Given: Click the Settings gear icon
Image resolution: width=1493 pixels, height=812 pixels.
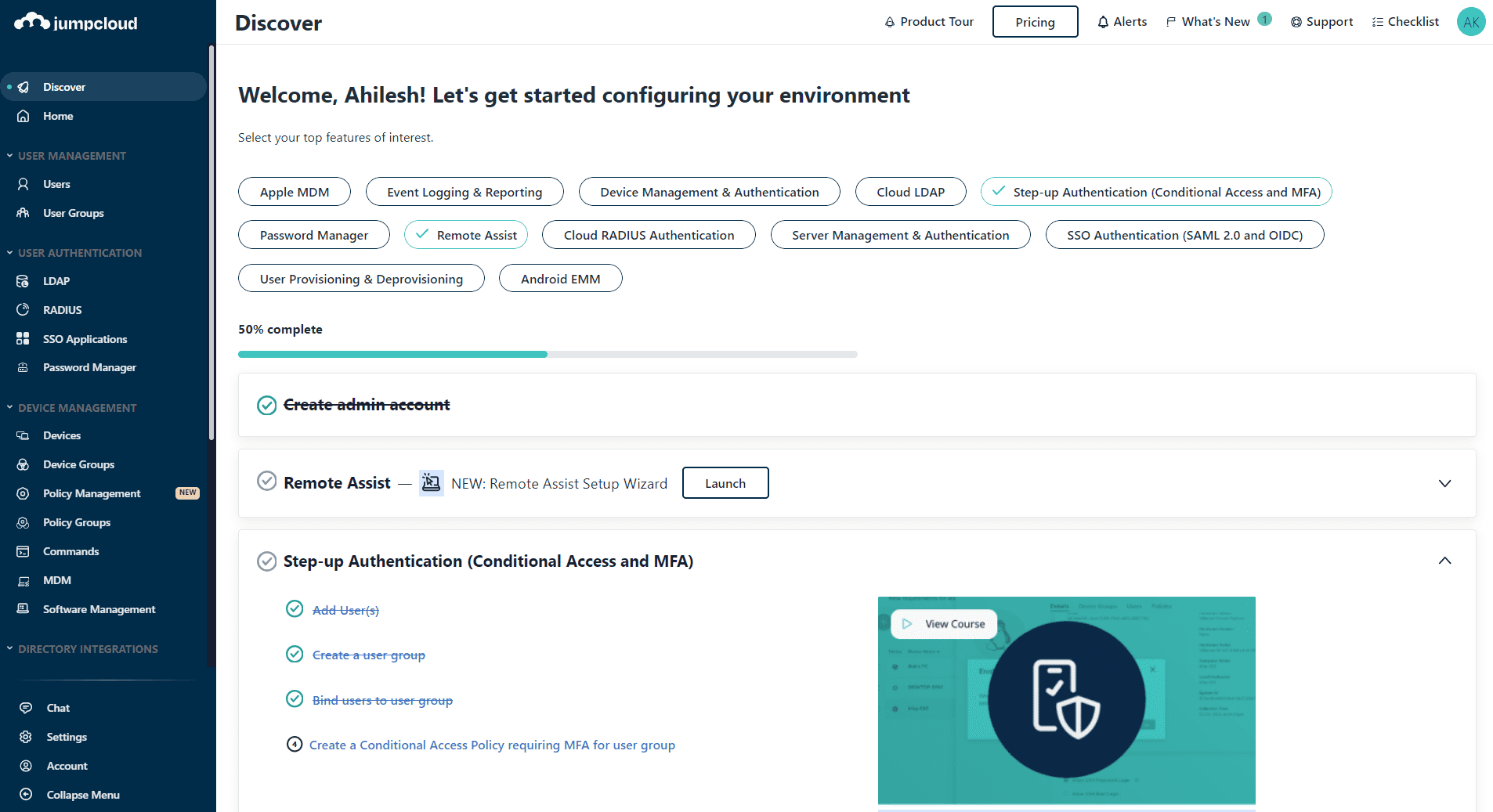Looking at the screenshot, I should (26, 737).
